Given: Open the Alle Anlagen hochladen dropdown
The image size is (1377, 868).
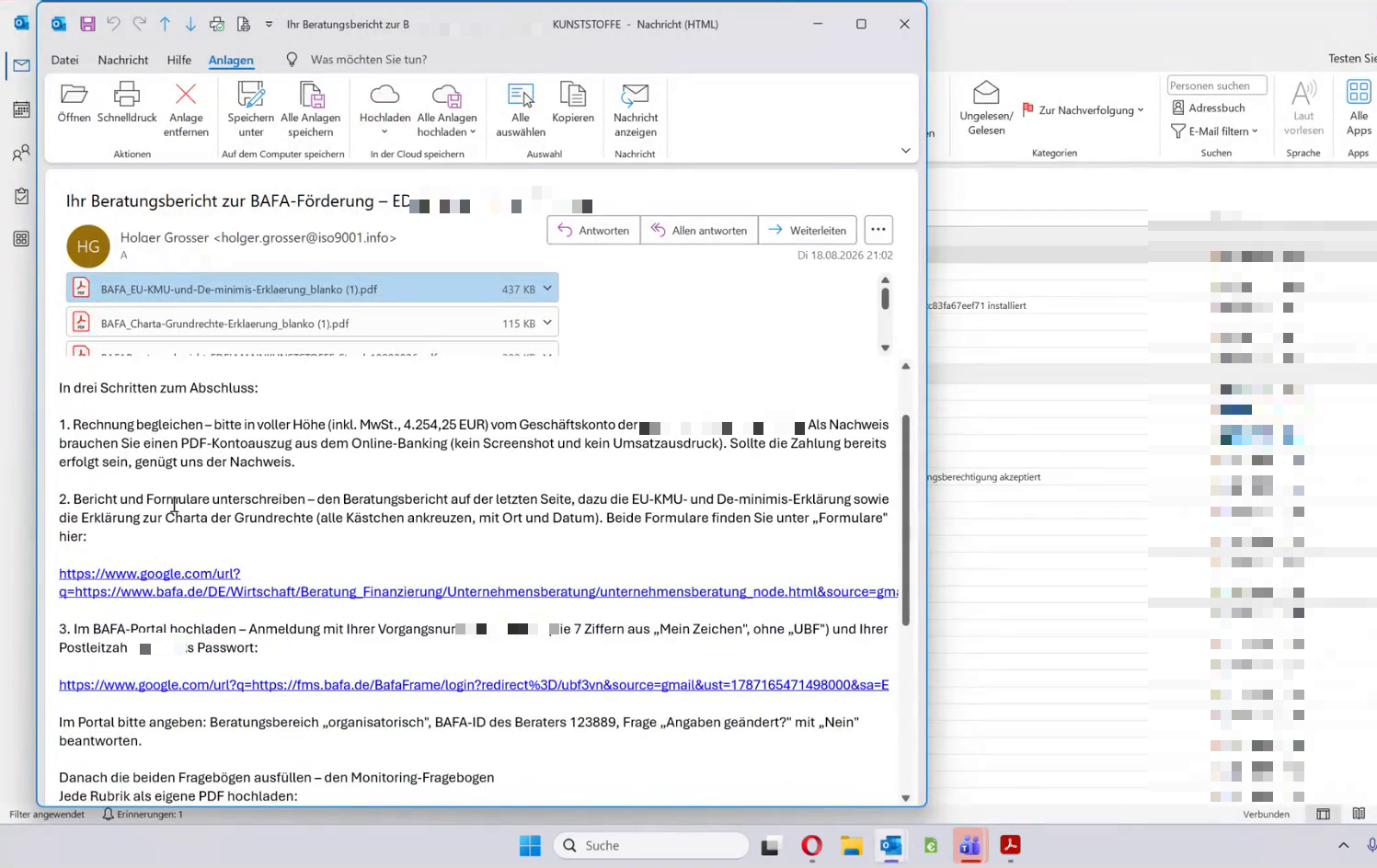Looking at the screenshot, I should click(447, 109).
